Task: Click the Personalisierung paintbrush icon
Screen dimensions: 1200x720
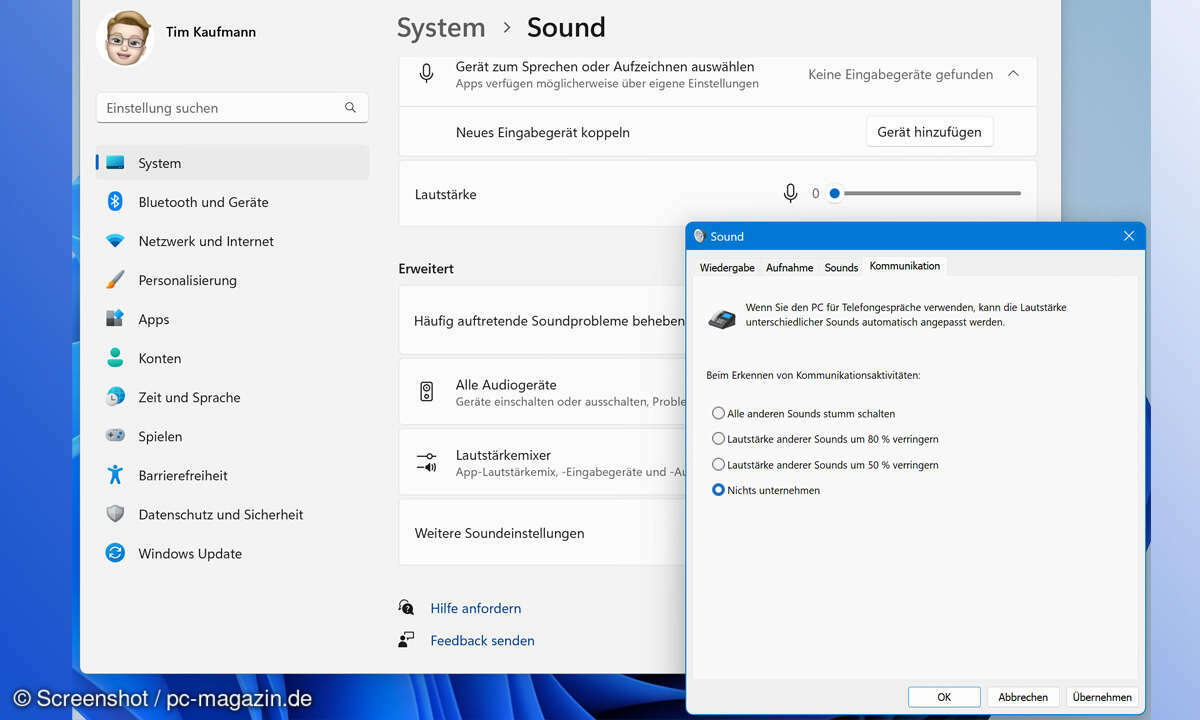Action: coord(115,280)
